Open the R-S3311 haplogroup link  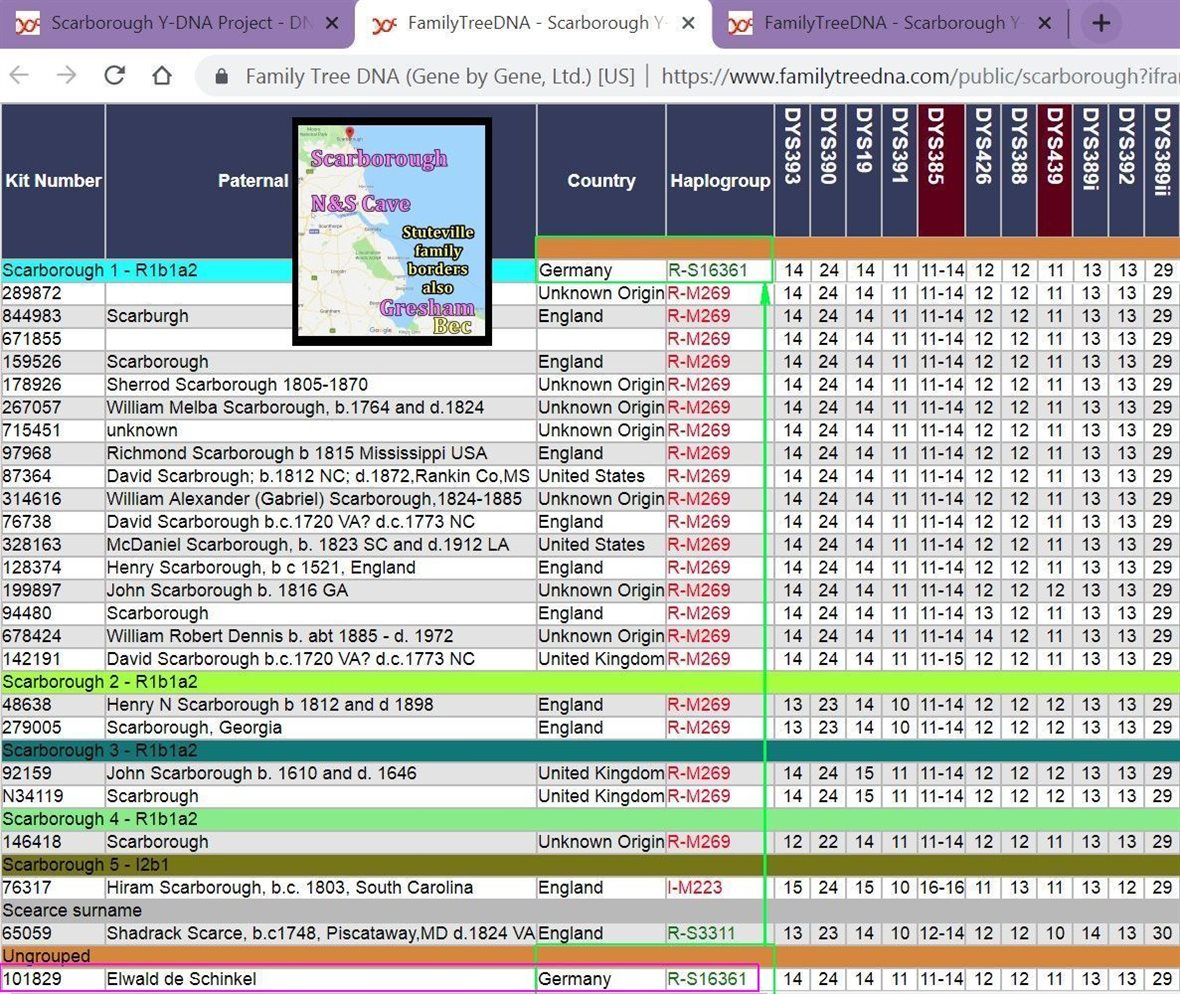(x=701, y=933)
